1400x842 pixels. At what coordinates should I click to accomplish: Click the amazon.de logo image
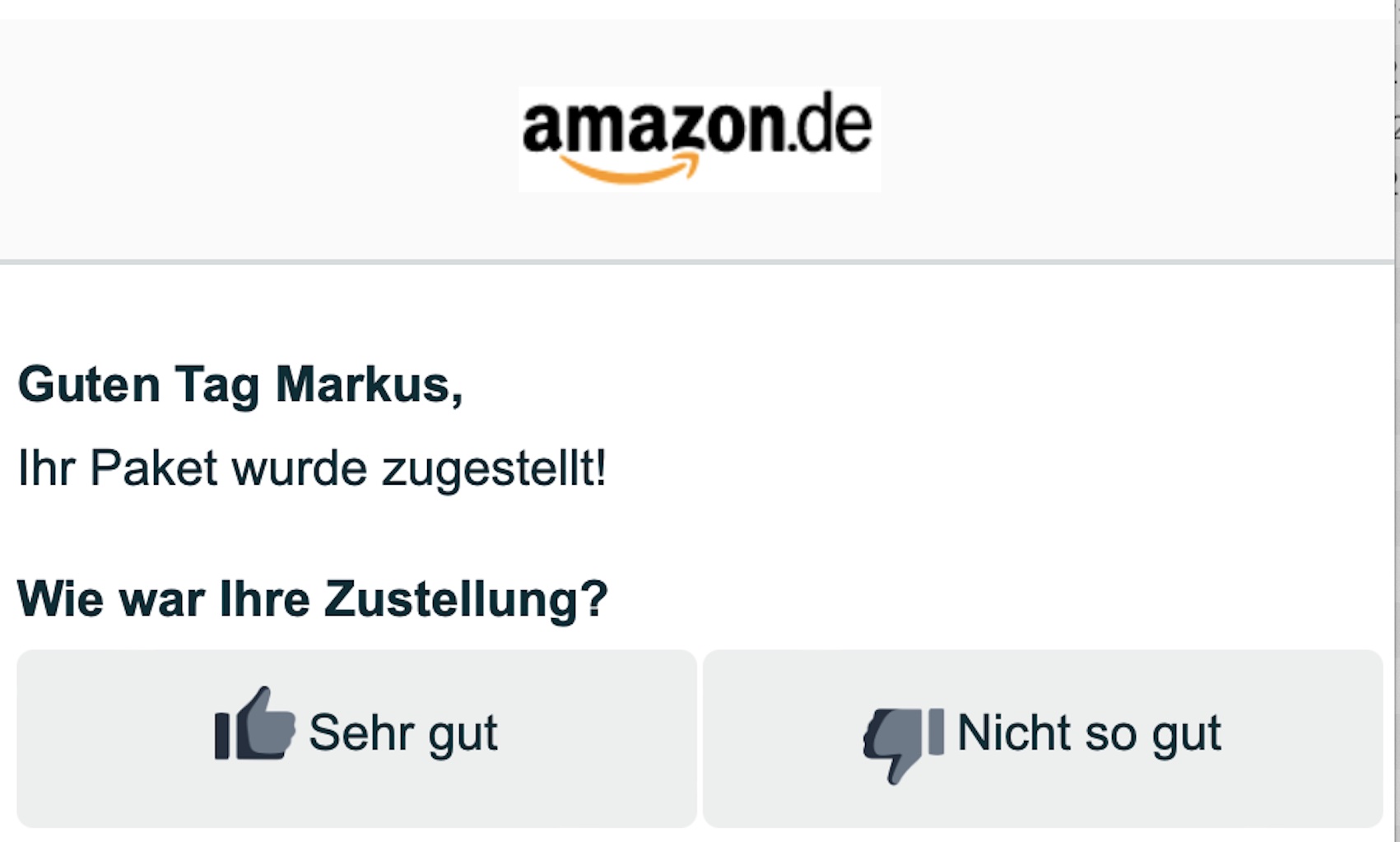click(x=699, y=138)
